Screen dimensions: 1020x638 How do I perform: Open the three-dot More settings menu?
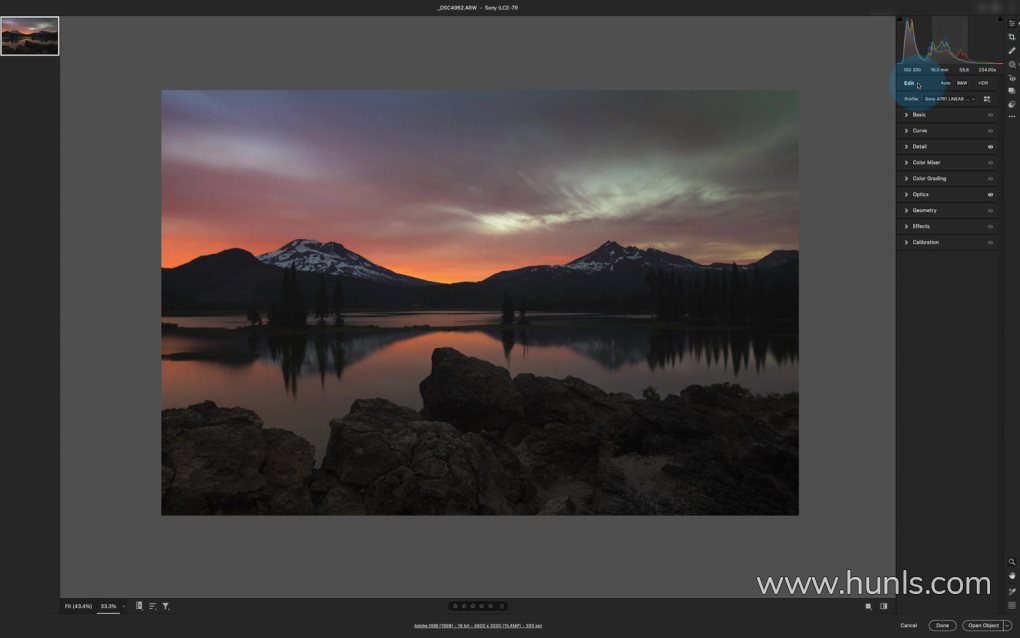pyautogui.click(x=1012, y=116)
